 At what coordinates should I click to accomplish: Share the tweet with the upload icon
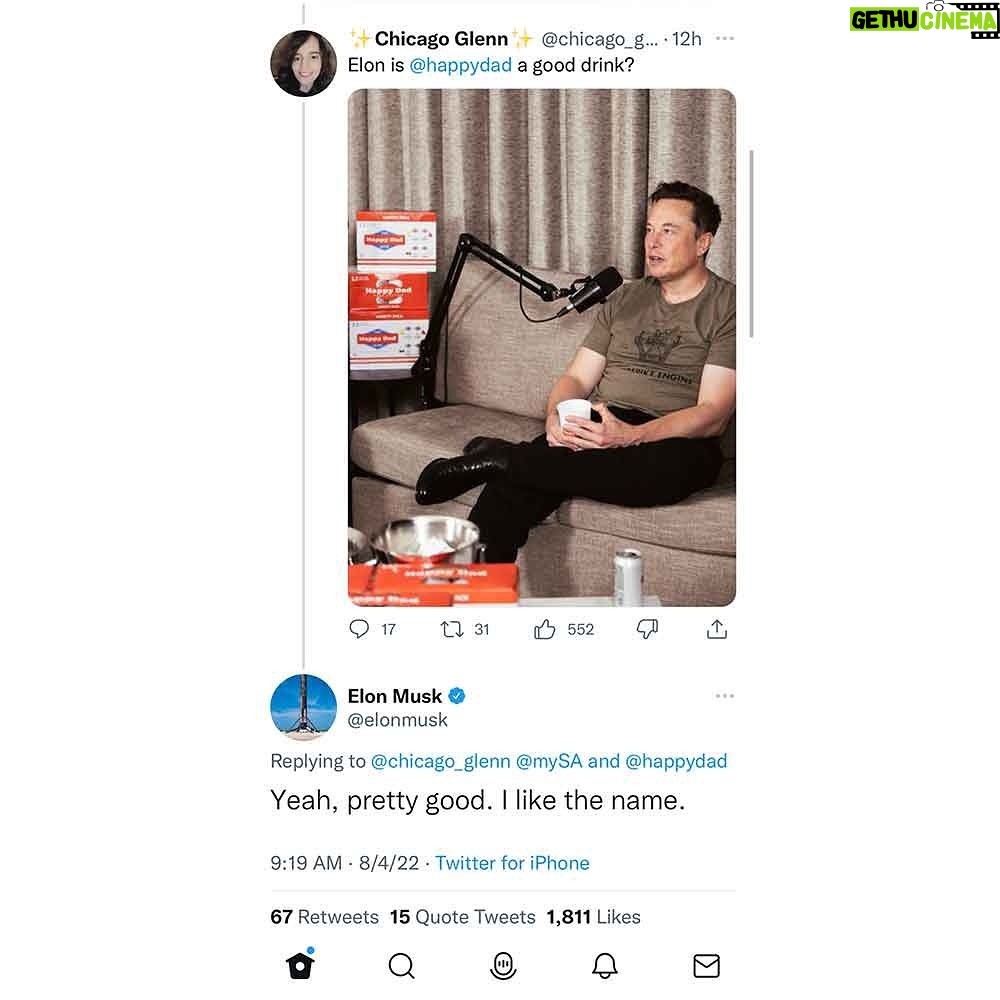tap(717, 629)
